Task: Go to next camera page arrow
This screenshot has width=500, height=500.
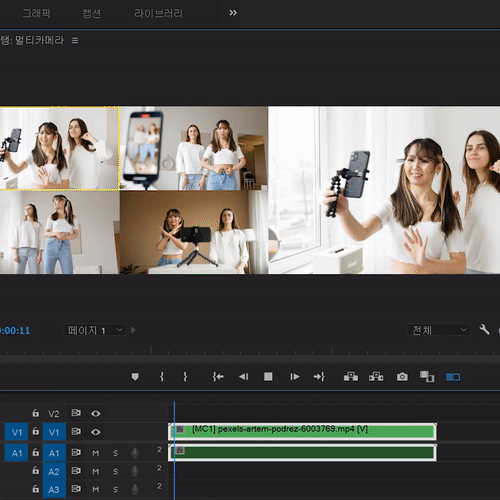Action: (133, 330)
